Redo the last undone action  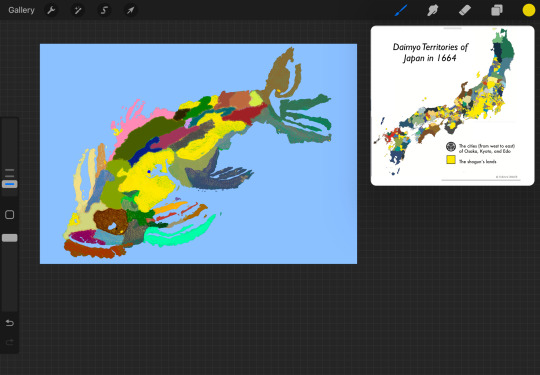click(x=10, y=342)
